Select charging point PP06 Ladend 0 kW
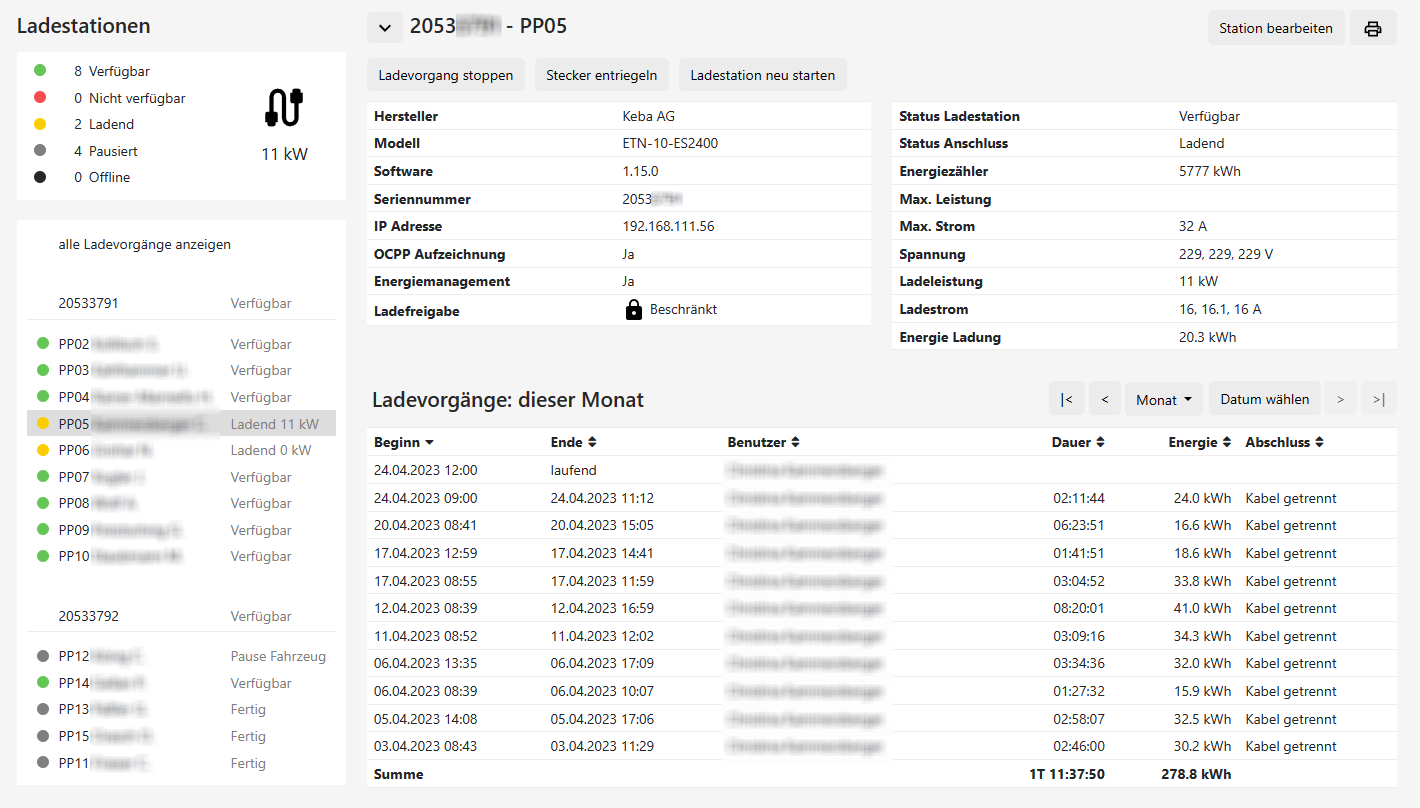The image size is (1420, 808). point(181,450)
